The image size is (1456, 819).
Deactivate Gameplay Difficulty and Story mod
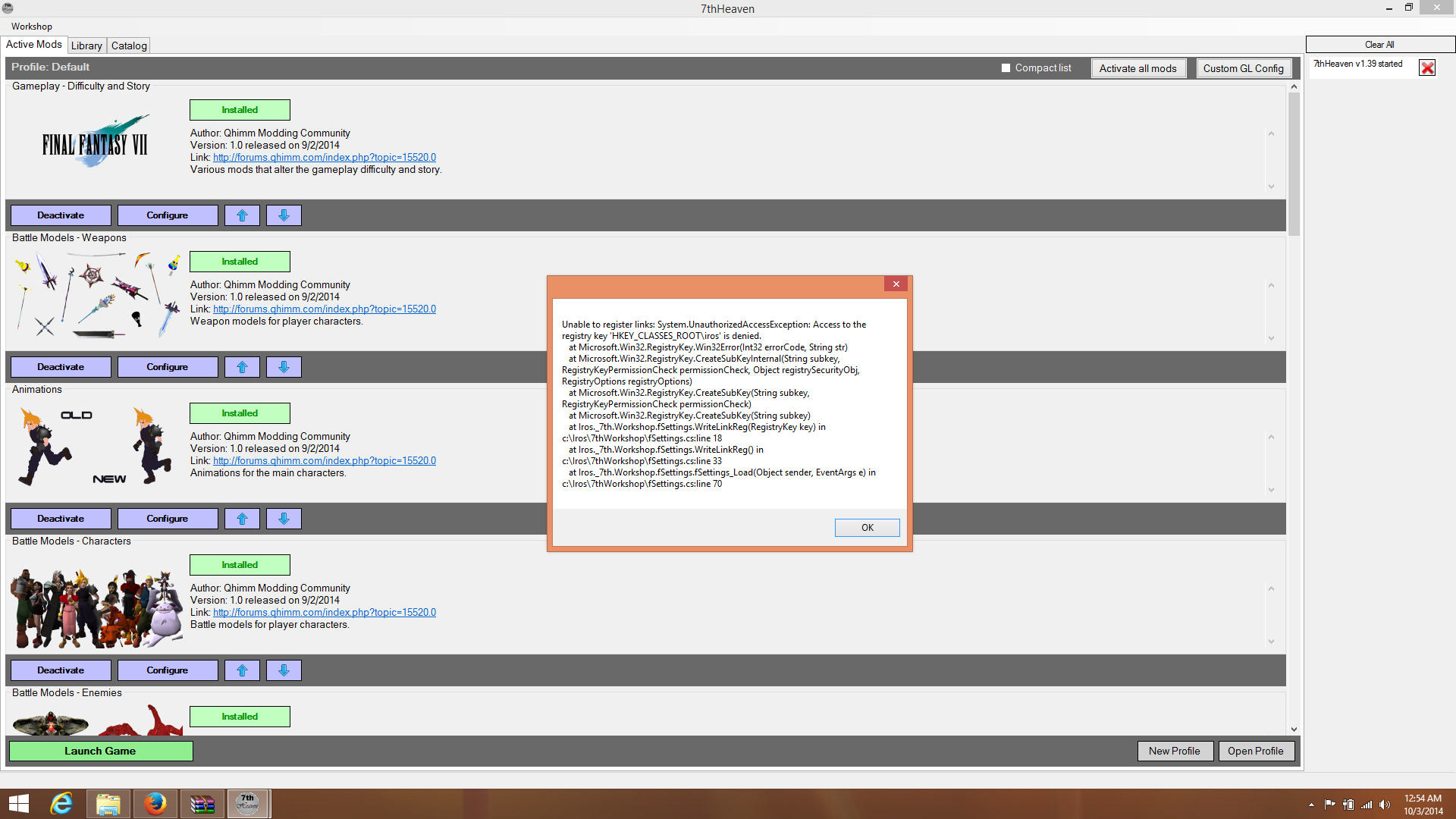(61, 215)
